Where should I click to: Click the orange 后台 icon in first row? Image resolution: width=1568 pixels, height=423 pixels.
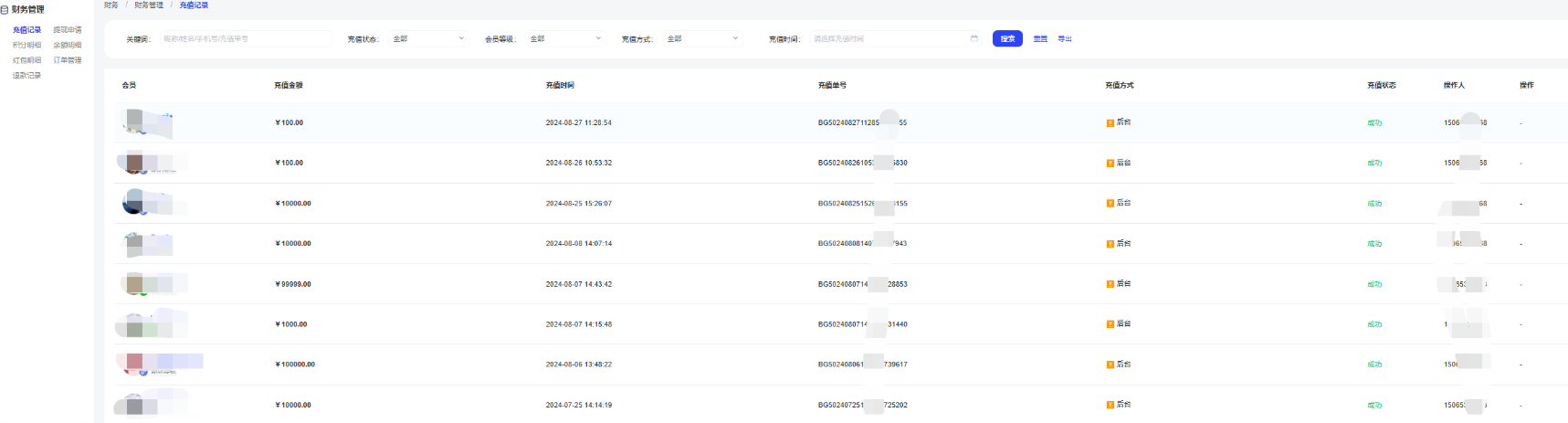point(1110,122)
